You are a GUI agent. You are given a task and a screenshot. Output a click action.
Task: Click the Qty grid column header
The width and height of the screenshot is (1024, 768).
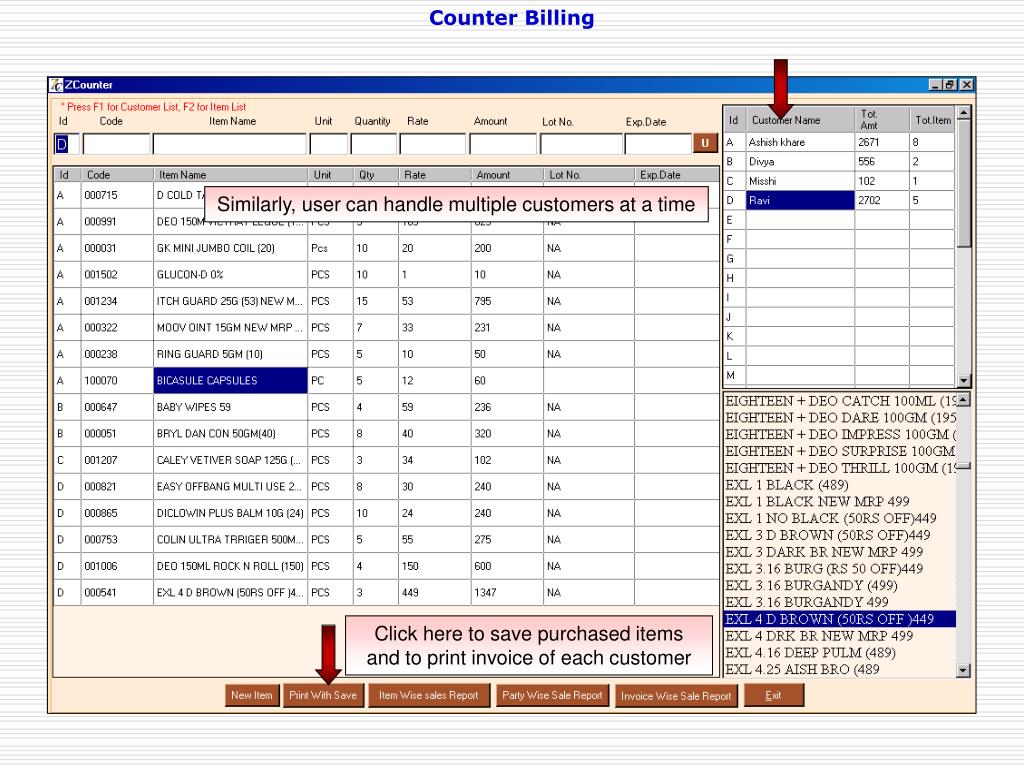tap(376, 175)
